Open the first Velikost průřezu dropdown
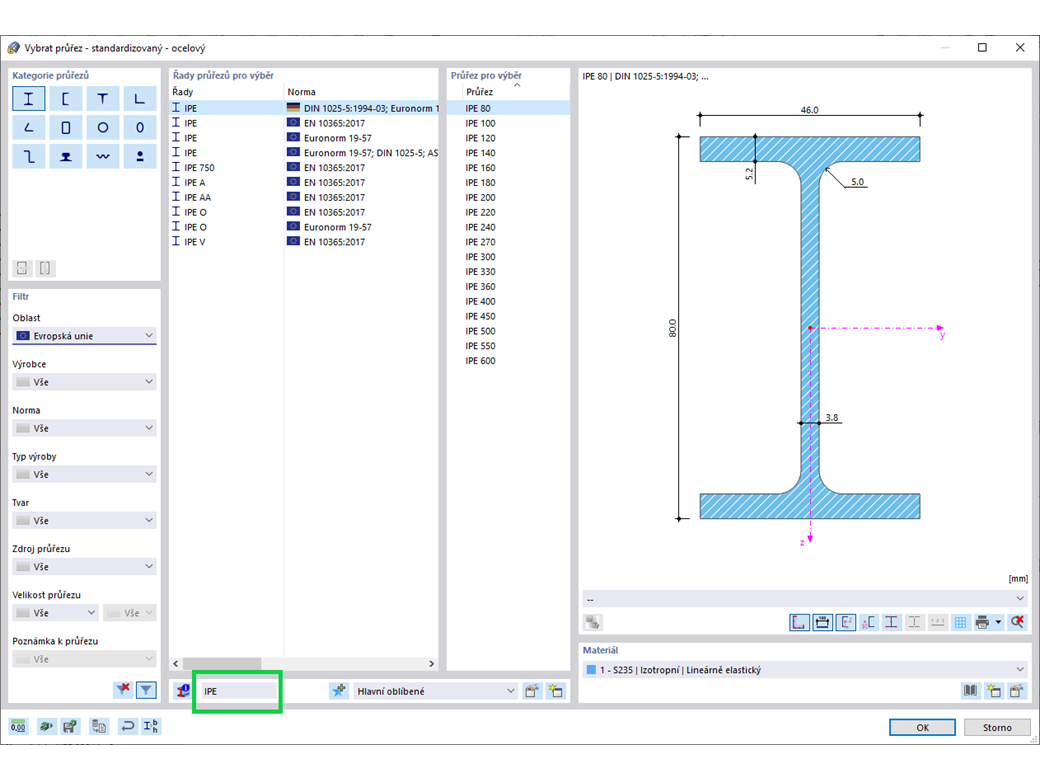1040x780 pixels. (x=56, y=613)
